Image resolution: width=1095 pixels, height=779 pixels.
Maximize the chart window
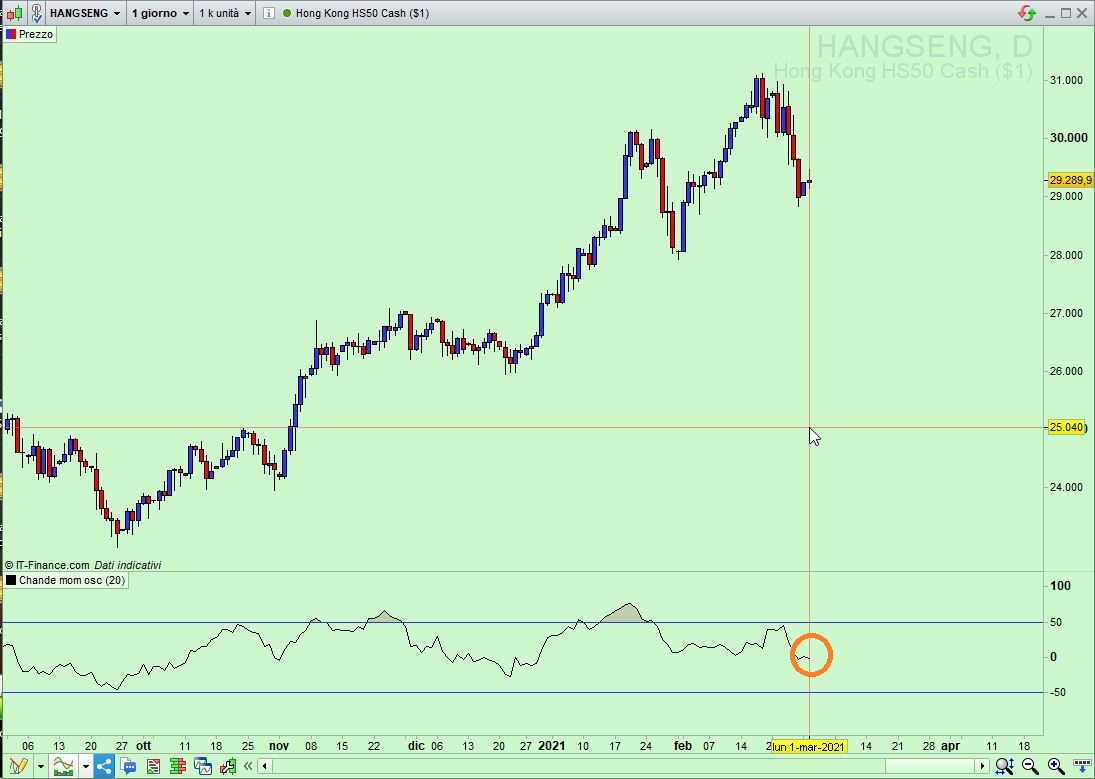1066,13
